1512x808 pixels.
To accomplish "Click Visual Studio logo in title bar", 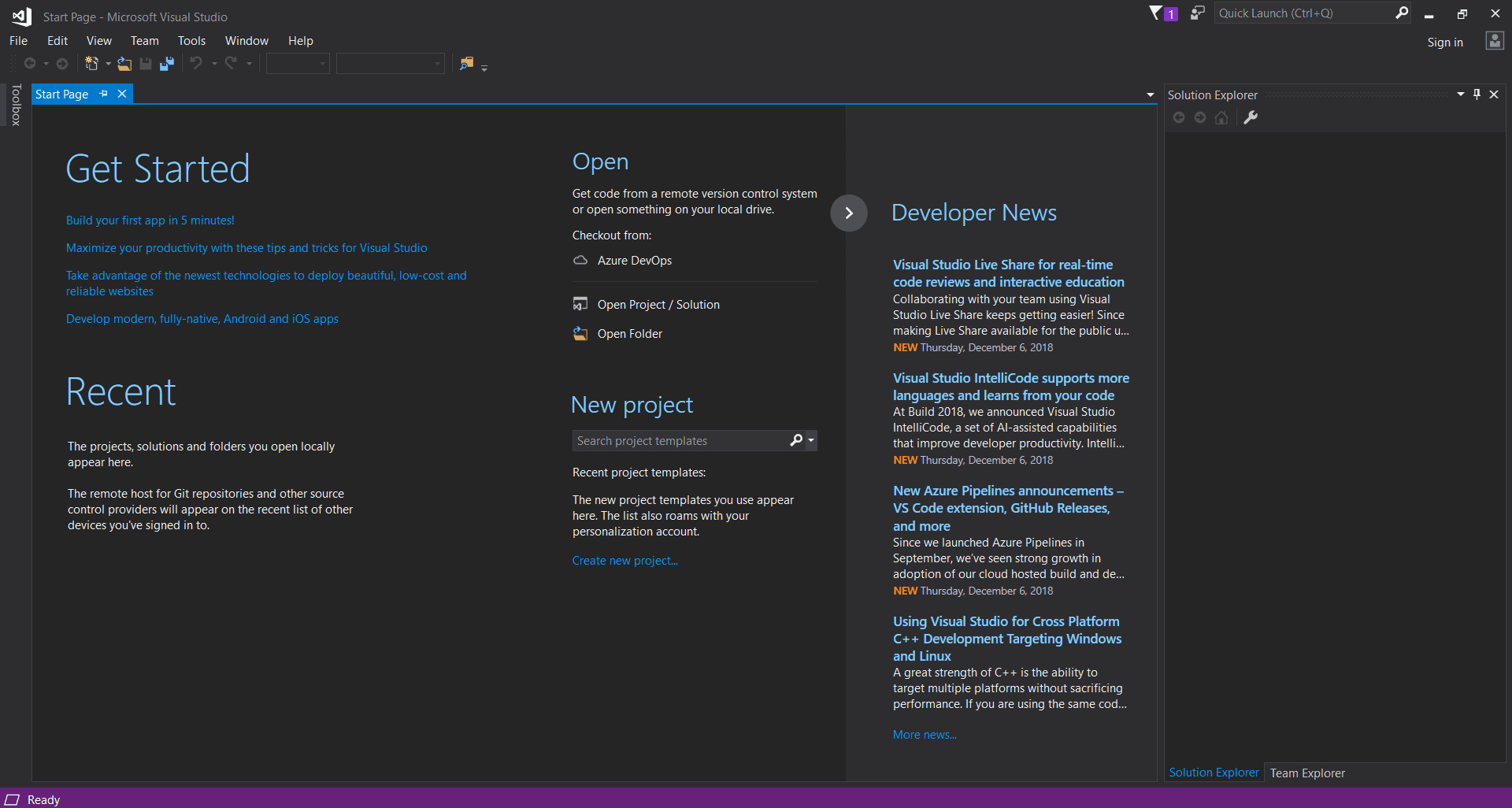I will pyautogui.click(x=21, y=16).
